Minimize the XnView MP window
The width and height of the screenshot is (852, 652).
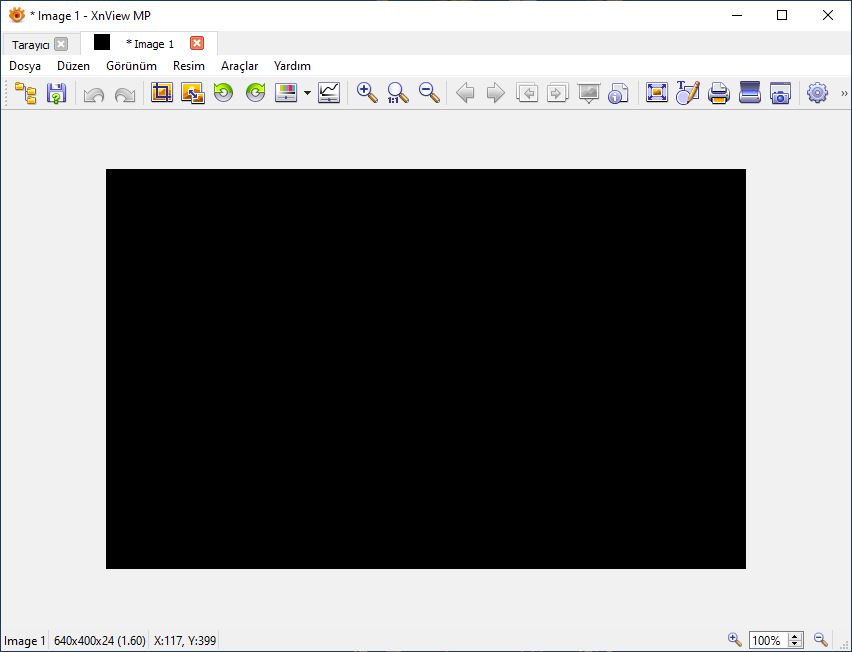[x=737, y=15]
